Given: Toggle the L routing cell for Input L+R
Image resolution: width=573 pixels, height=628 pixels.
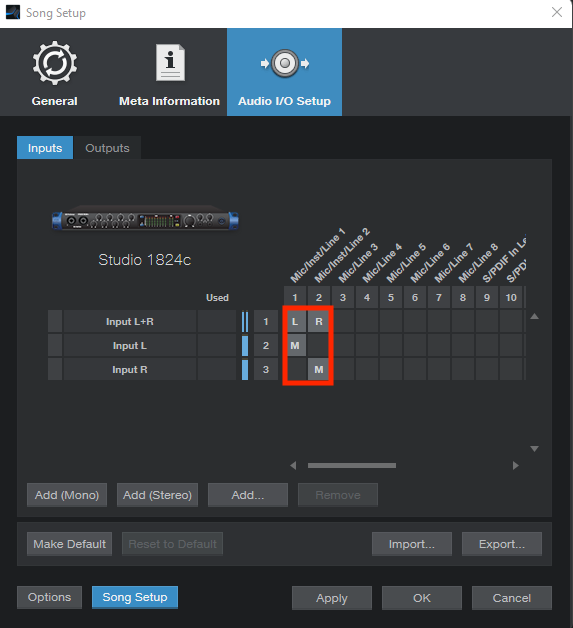Looking at the screenshot, I should pos(295,321).
